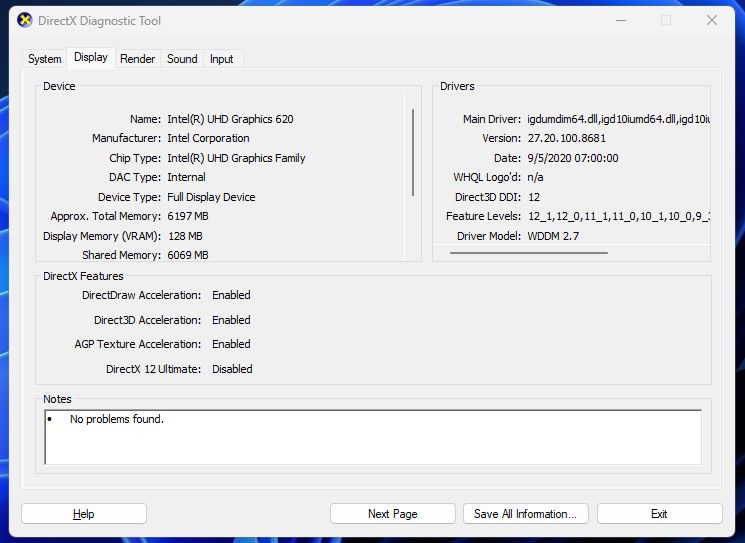This screenshot has width=745, height=543.
Task: Click the Direct3D DDI value 12
Action: tap(534, 197)
